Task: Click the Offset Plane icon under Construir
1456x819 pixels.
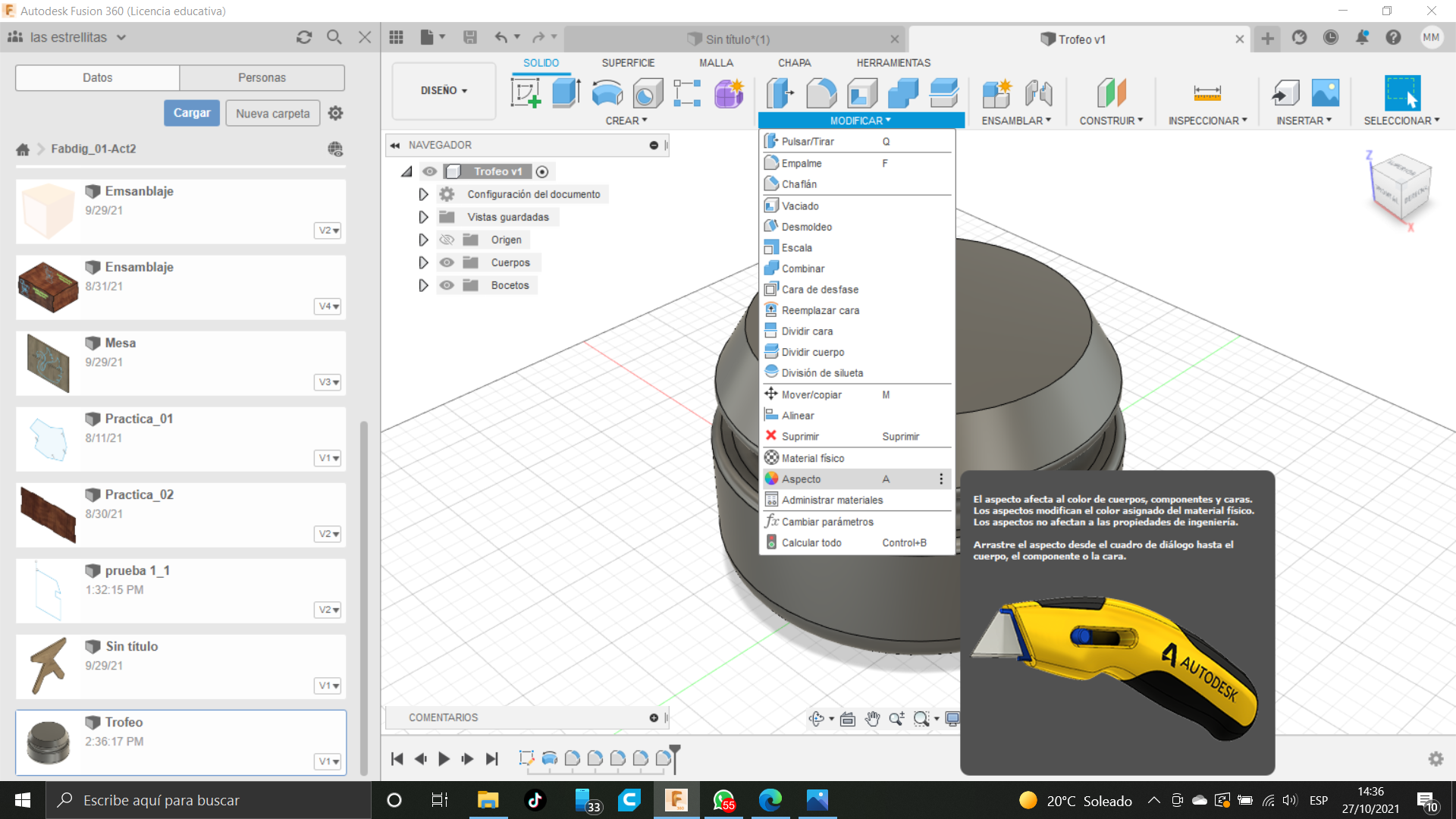Action: [1111, 93]
